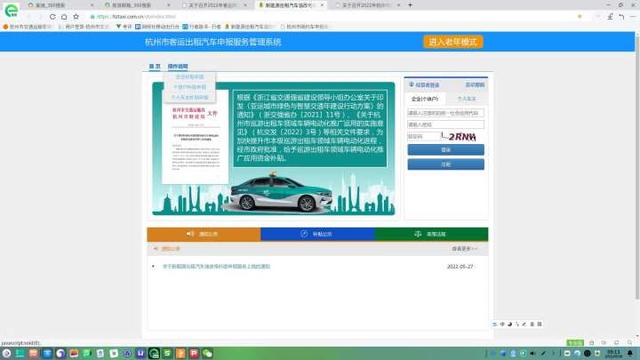The width and height of the screenshot is (640, 360).
Task: Open the notice dated 2022-05-27
Action: coord(216,266)
